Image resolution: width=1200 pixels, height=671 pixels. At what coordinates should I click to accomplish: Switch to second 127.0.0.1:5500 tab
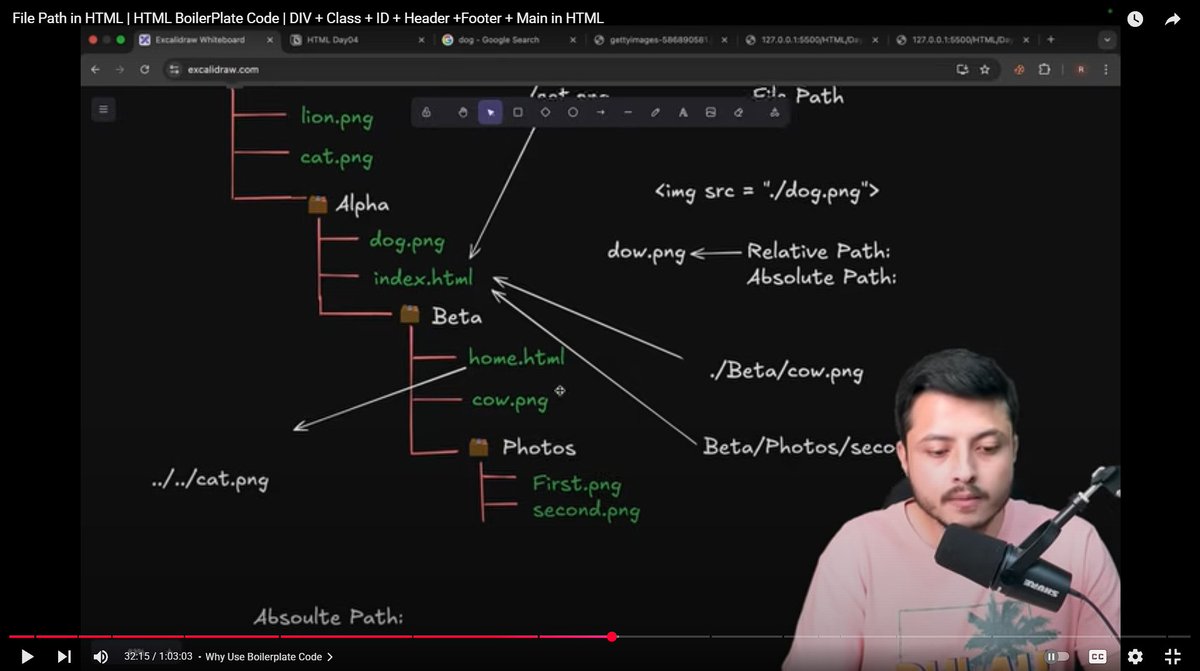point(961,40)
